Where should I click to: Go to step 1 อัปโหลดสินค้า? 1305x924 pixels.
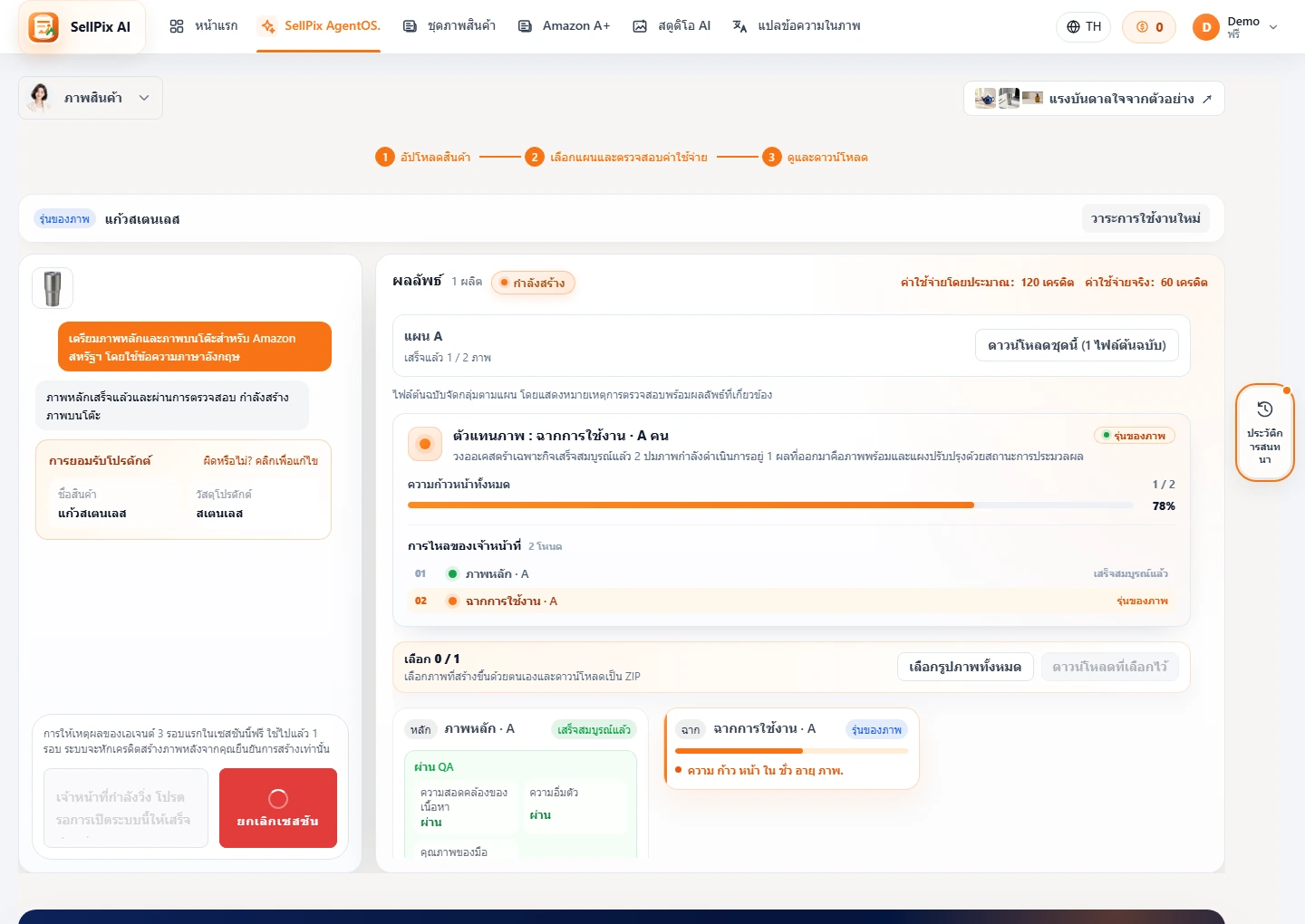tap(423, 157)
